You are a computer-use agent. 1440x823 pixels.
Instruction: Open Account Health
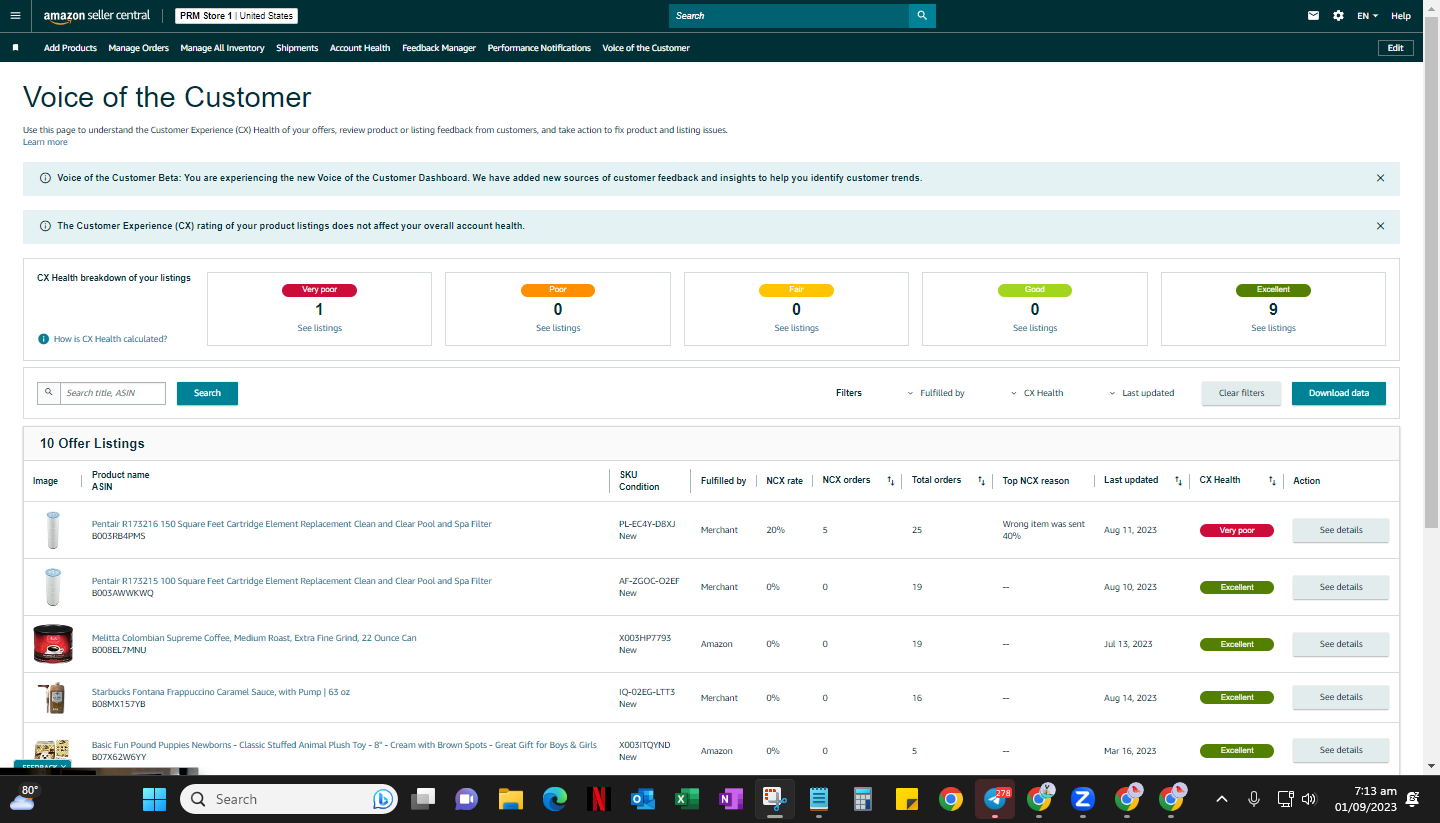[x=360, y=48]
